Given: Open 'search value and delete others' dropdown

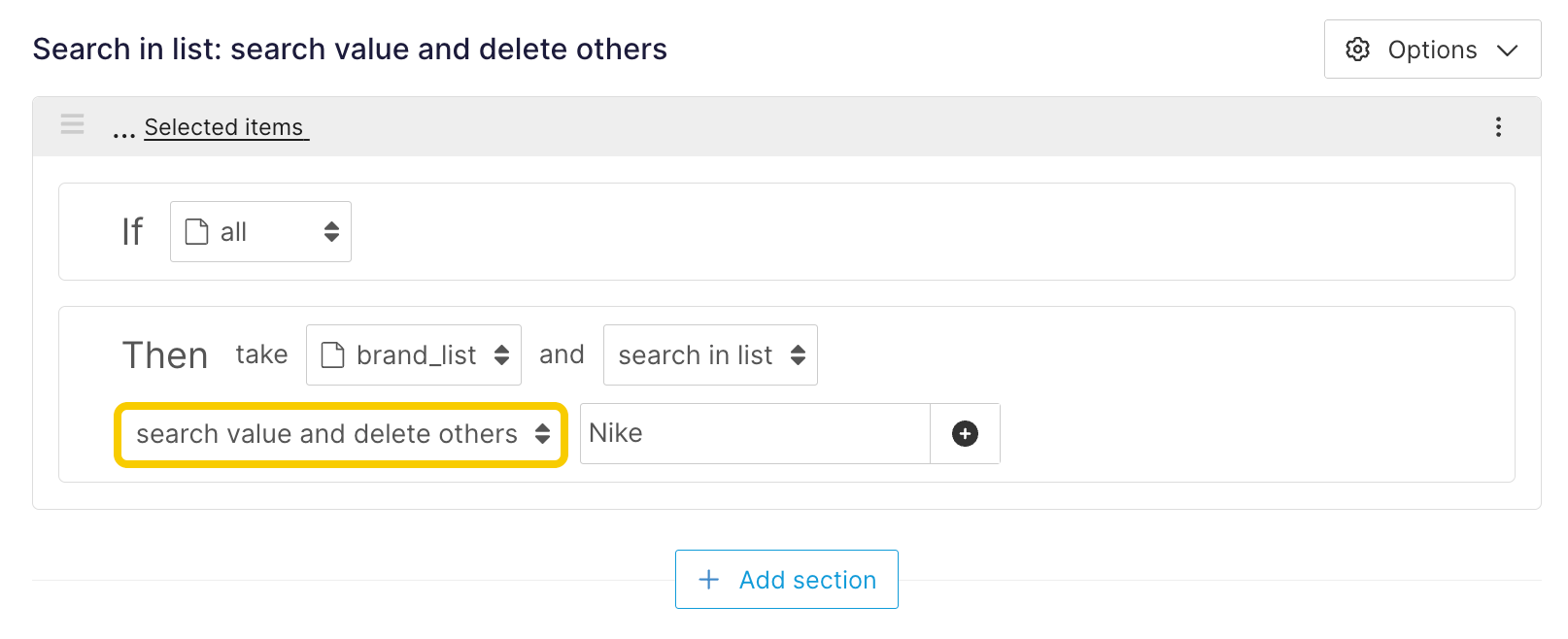Looking at the screenshot, I should pyautogui.click(x=340, y=434).
